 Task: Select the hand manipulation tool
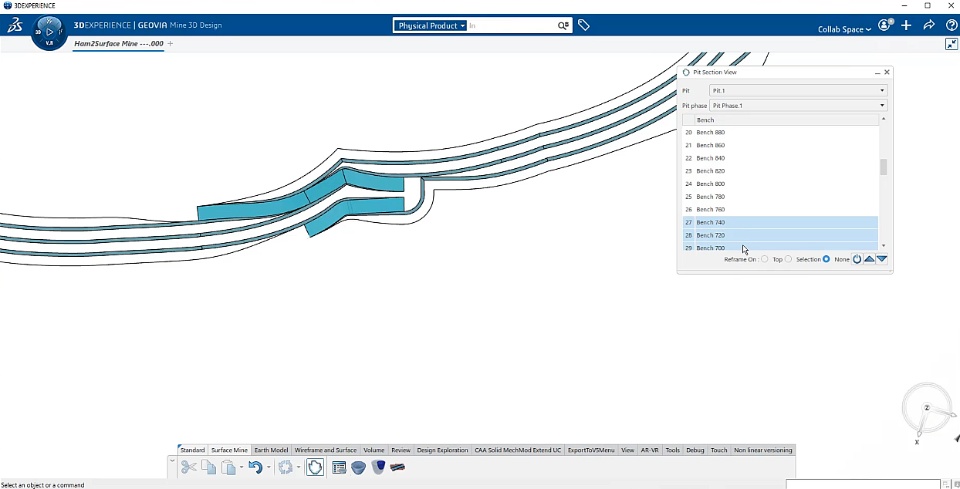pos(315,468)
